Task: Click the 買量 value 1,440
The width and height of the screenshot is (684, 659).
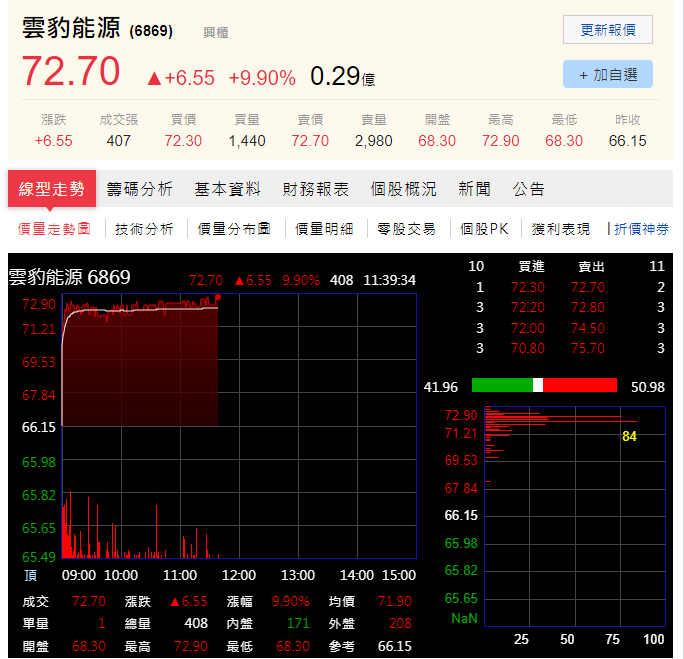Action: point(247,141)
